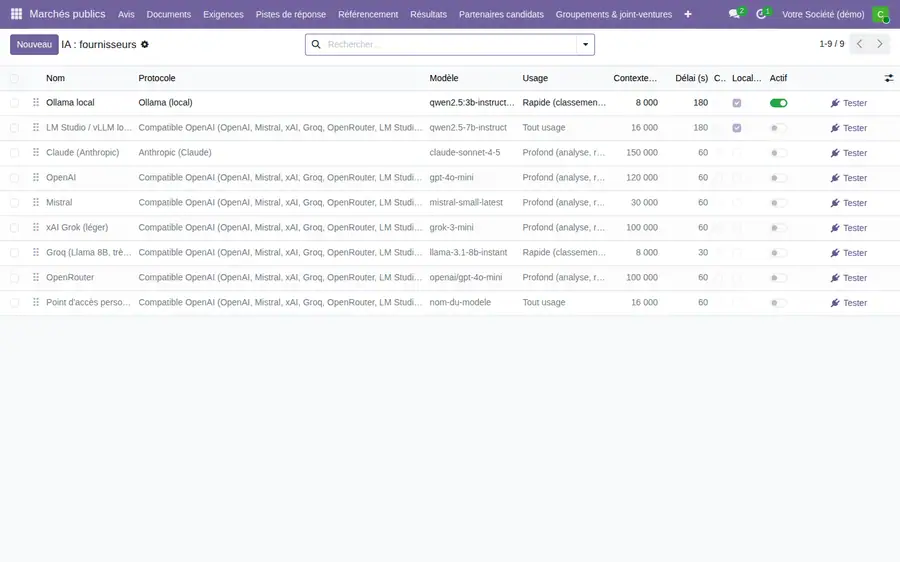This screenshot has height=562, width=900.
Task: Click drag handle of Claude (Anthropic) row
Action: 36,152
